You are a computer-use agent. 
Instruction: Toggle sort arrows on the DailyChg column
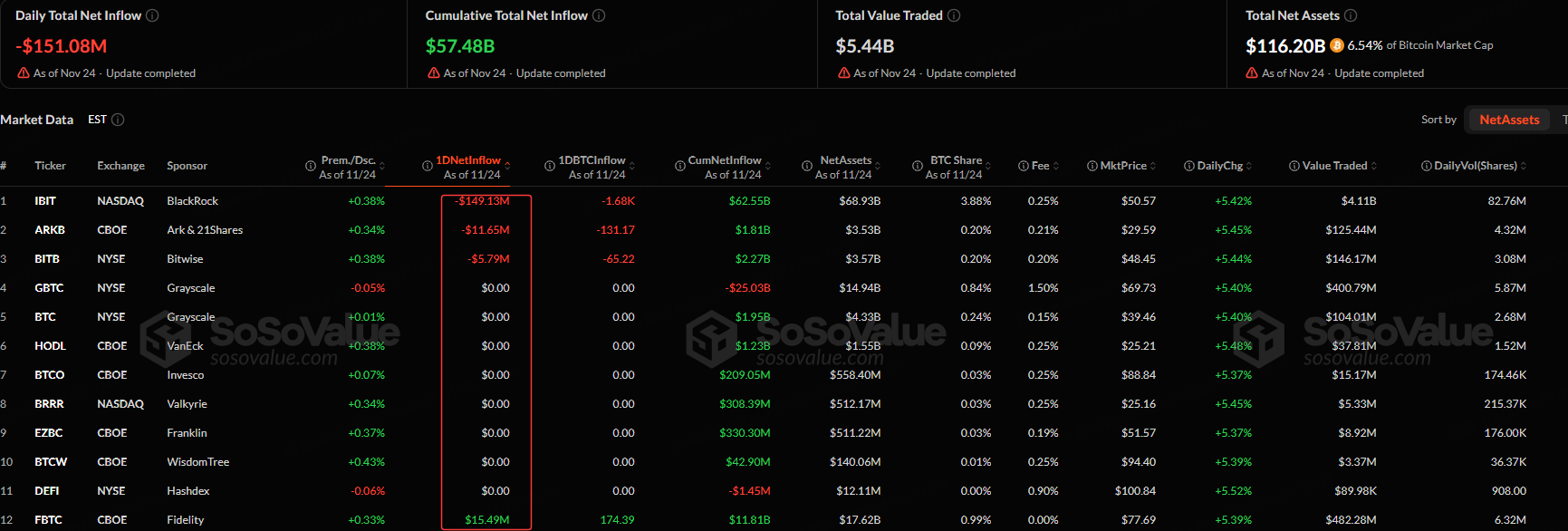tap(1249, 166)
